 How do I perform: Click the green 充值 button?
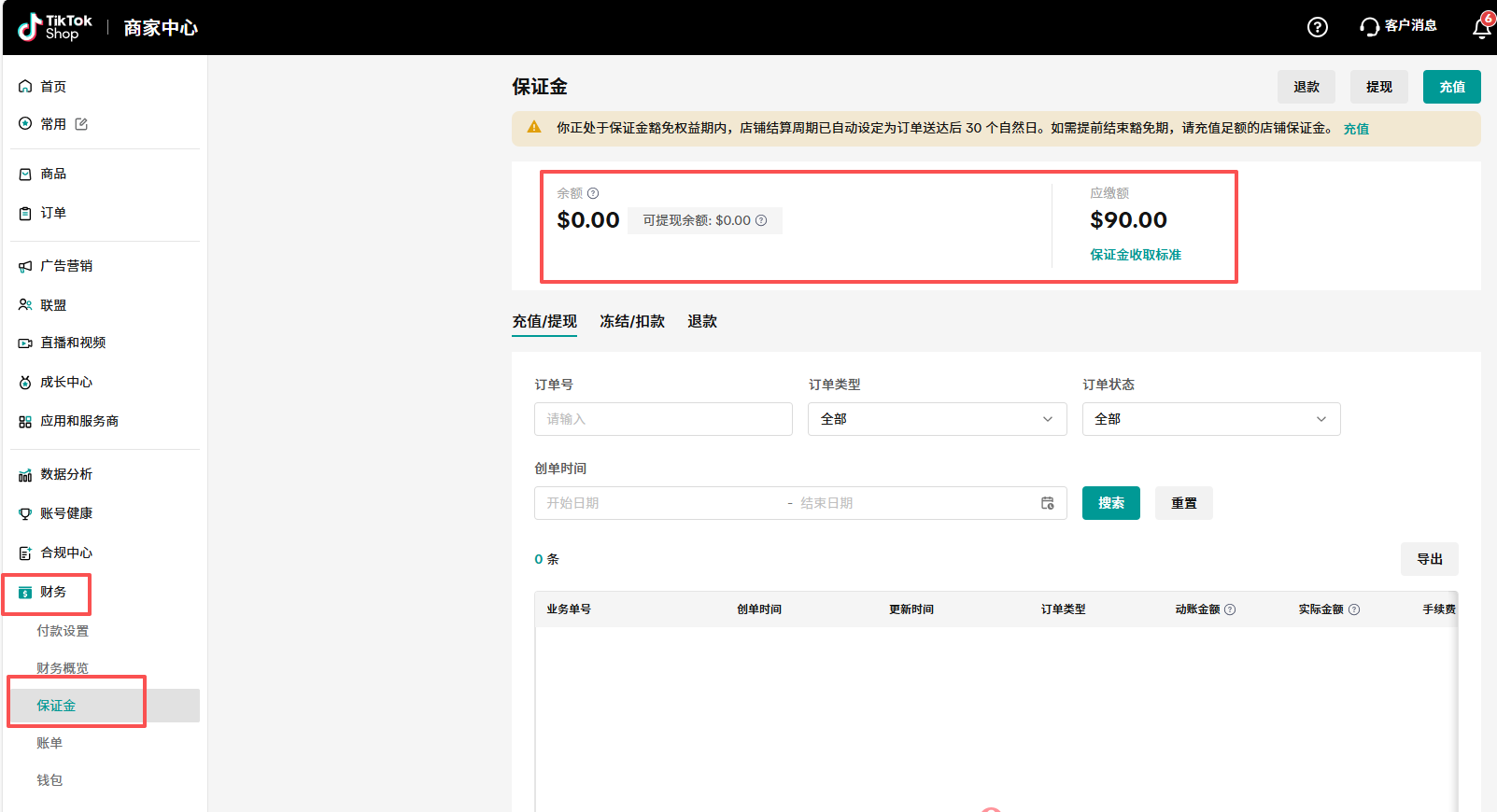1451,87
